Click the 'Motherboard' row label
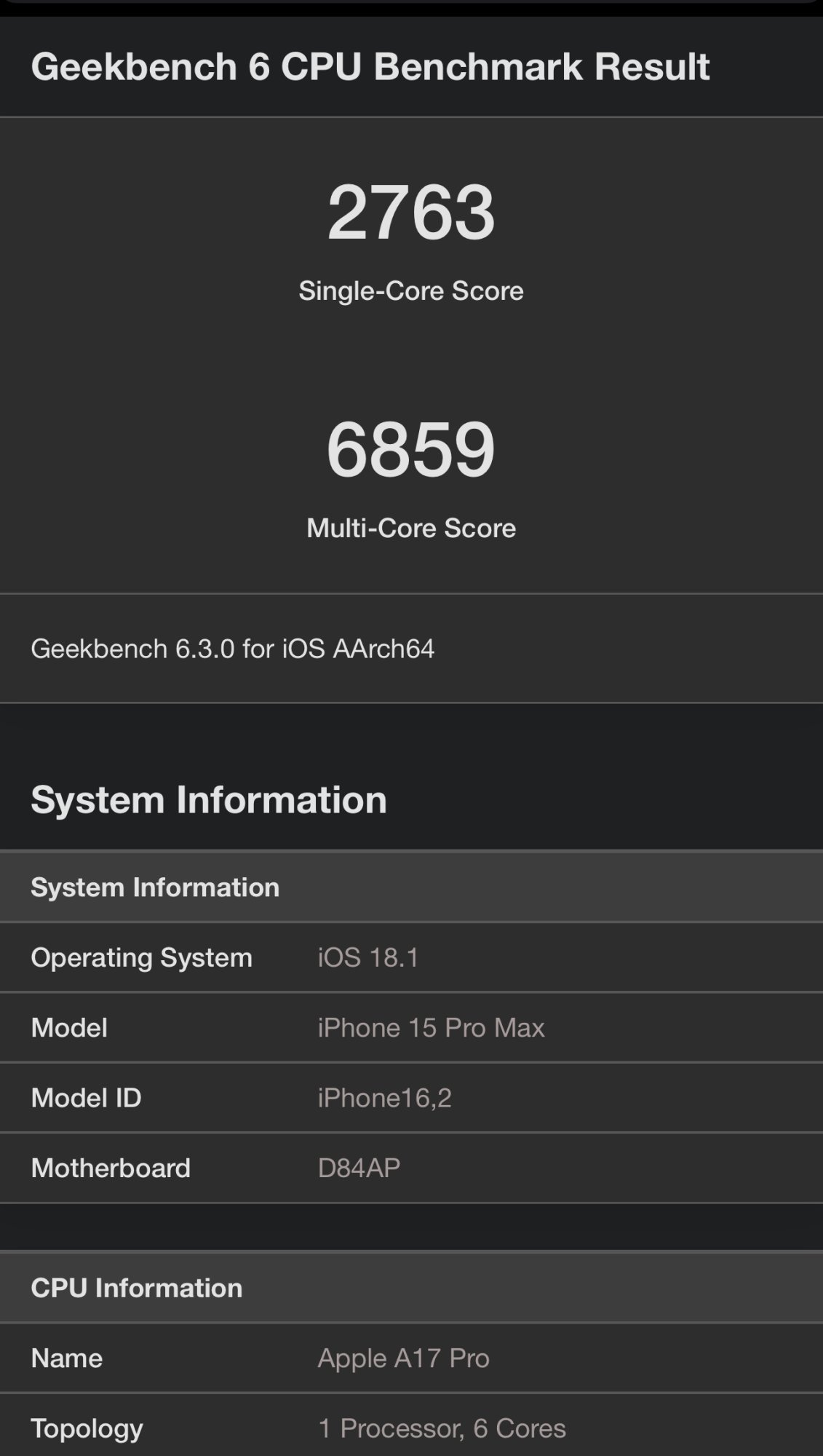This screenshot has width=823, height=1456. point(111,1168)
